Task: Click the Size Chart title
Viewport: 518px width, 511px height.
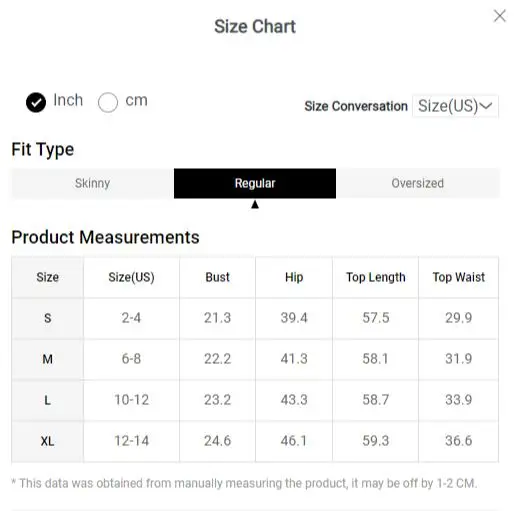Action: (255, 27)
